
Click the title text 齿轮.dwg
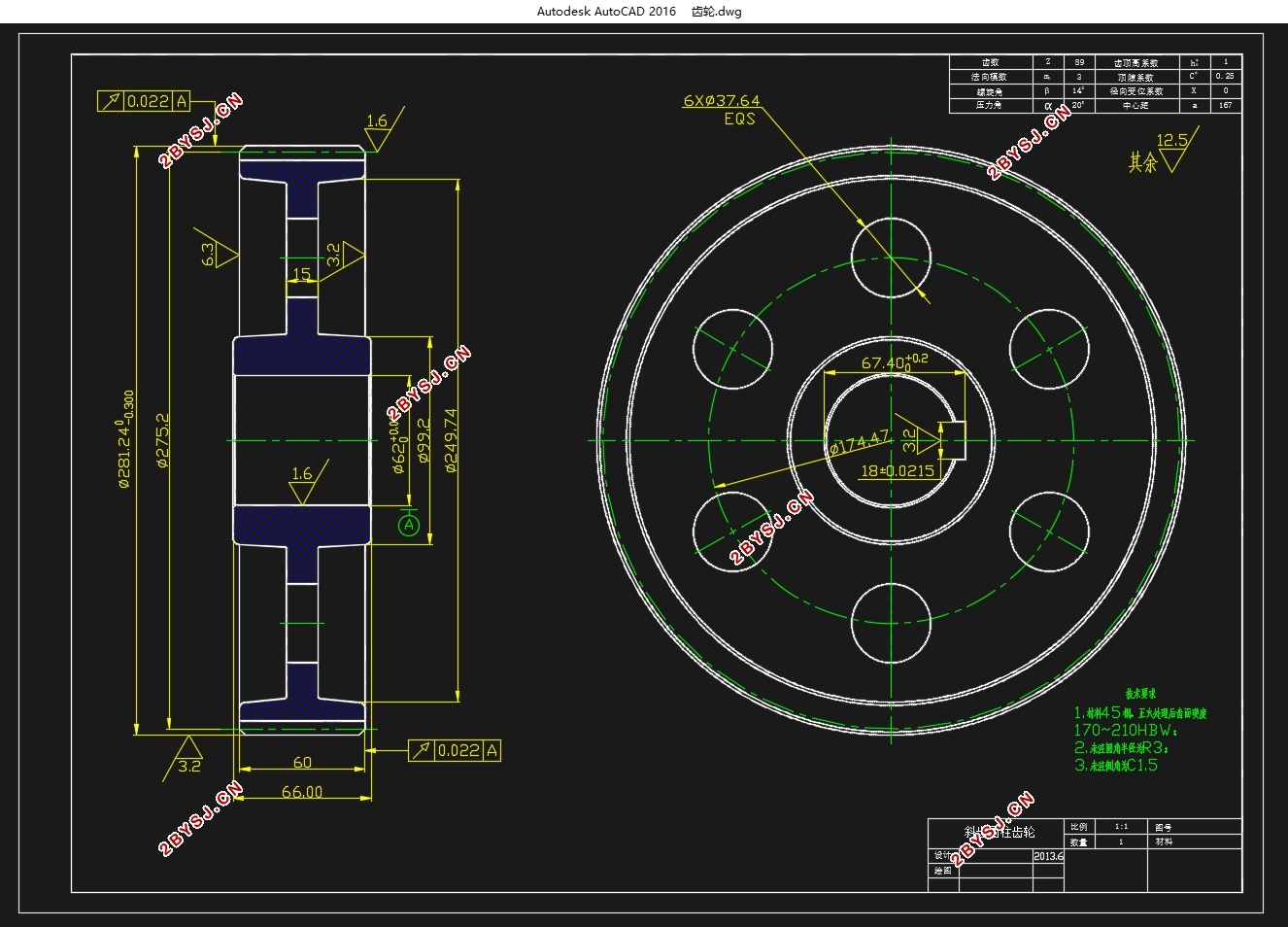(716, 12)
